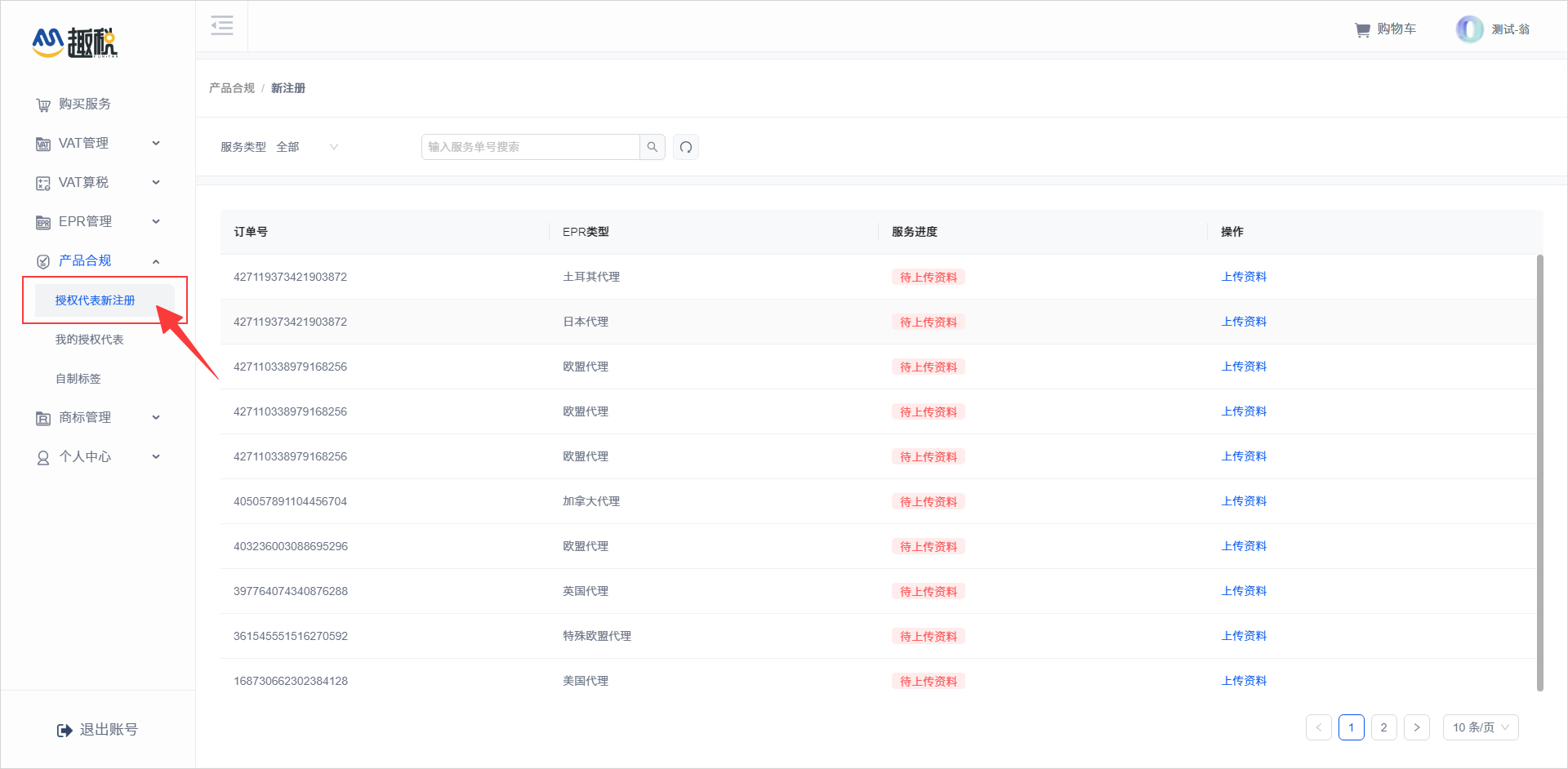Expand the EPR管理 submenu arrow

(156, 221)
